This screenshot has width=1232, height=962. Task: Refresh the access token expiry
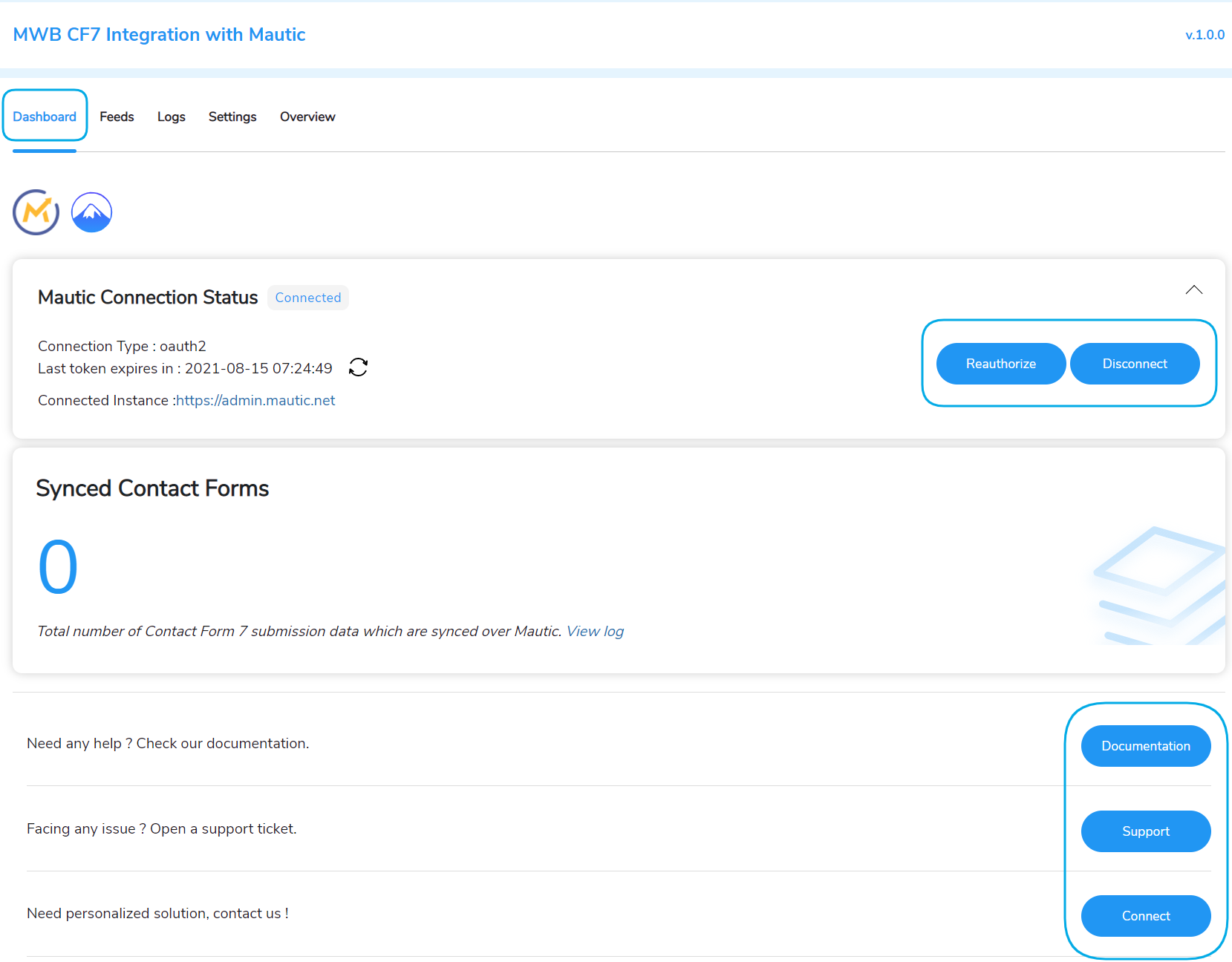click(x=358, y=367)
